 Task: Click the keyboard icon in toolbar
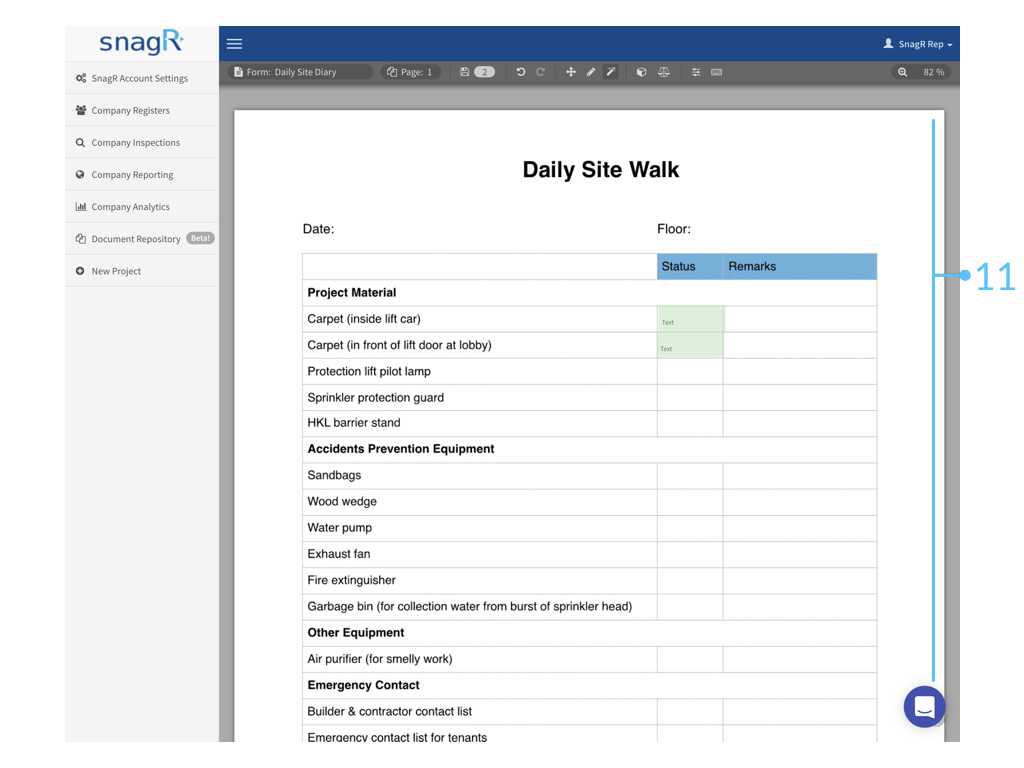(x=716, y=72)
